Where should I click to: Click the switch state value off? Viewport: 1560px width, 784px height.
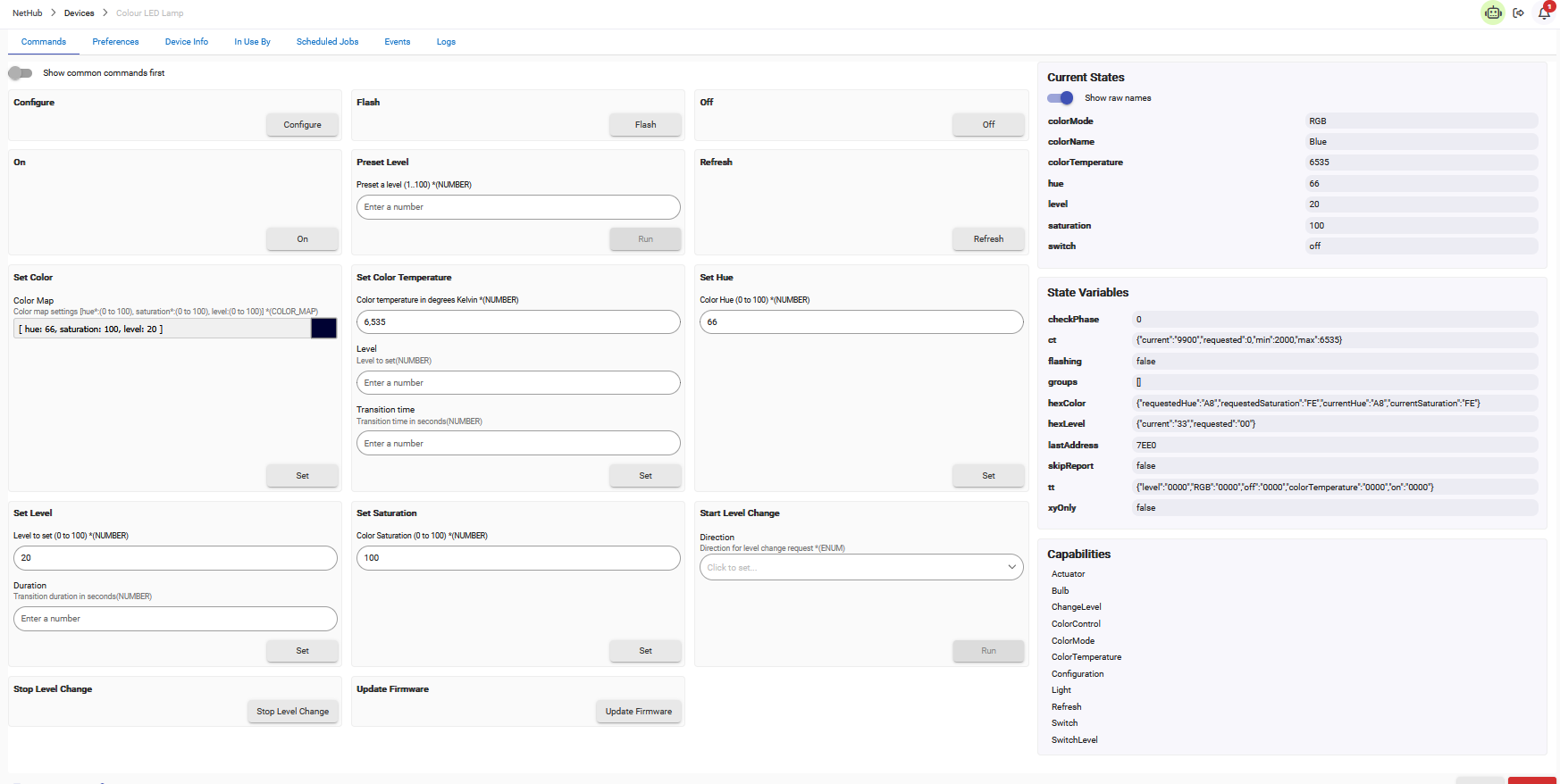click(1422, 246)
